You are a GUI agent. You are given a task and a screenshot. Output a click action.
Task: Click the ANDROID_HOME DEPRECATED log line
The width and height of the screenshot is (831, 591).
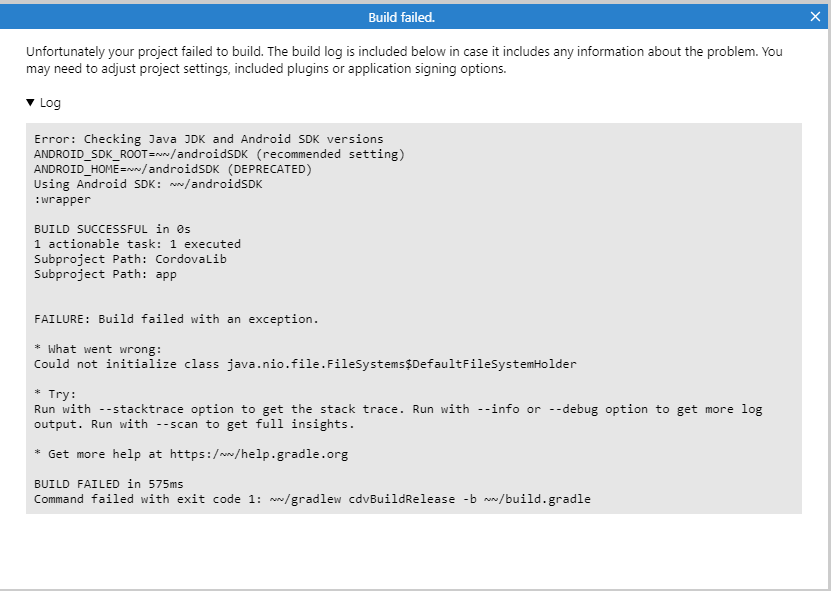(x=173, y=169)
